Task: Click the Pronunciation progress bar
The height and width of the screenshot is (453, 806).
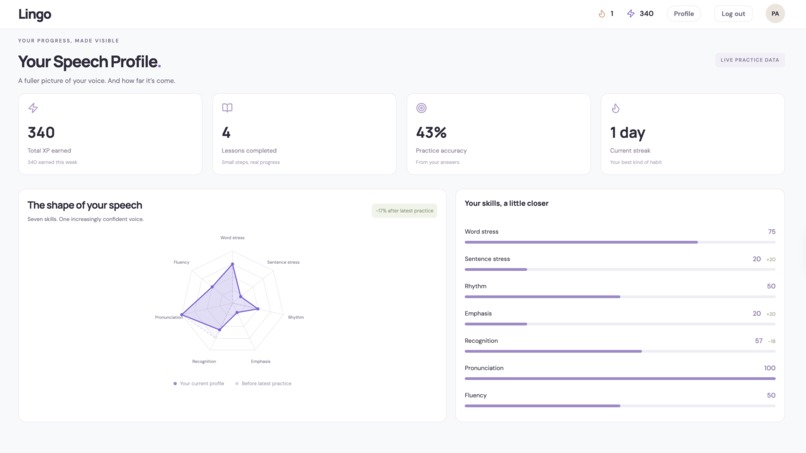Action: 620,378
